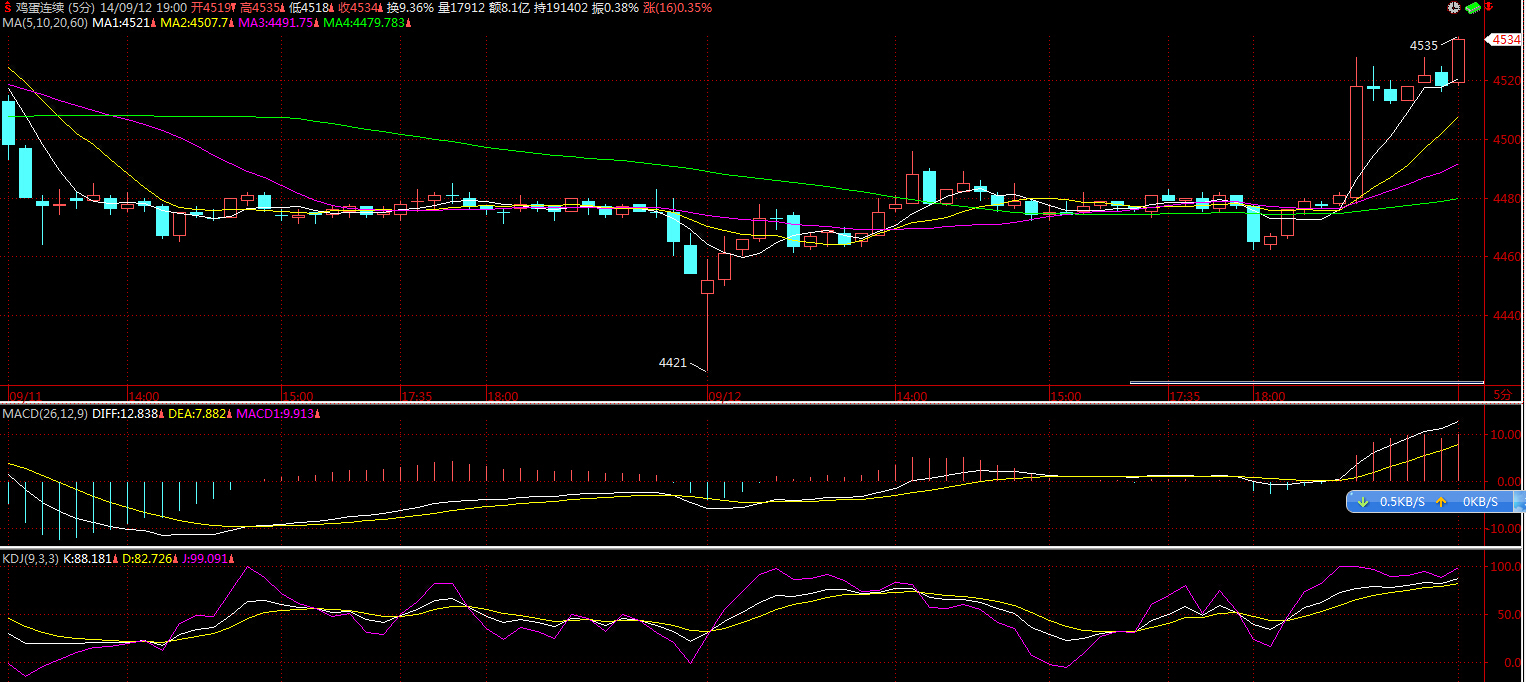This screenshot has width=1526, height=682.
Task: Click the download arrow in network speed widget
Action: (1362, 502)
